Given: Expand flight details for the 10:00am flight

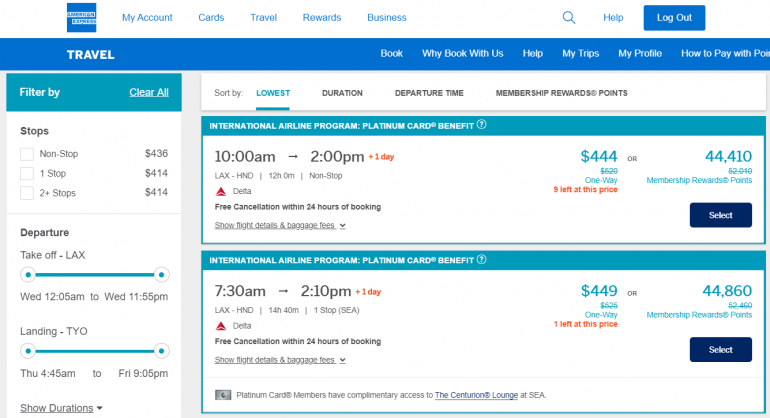Looking at the screenshot, I should click(x=280, y=225).
